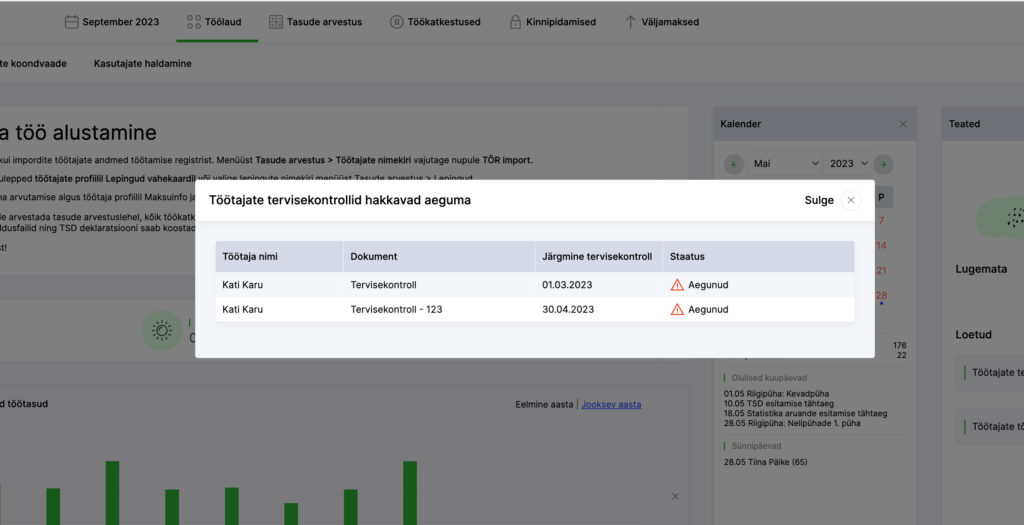
Task: Click the 28.05 Riigipüha: Nelipühade entry
Action: [x=792, y=423]
